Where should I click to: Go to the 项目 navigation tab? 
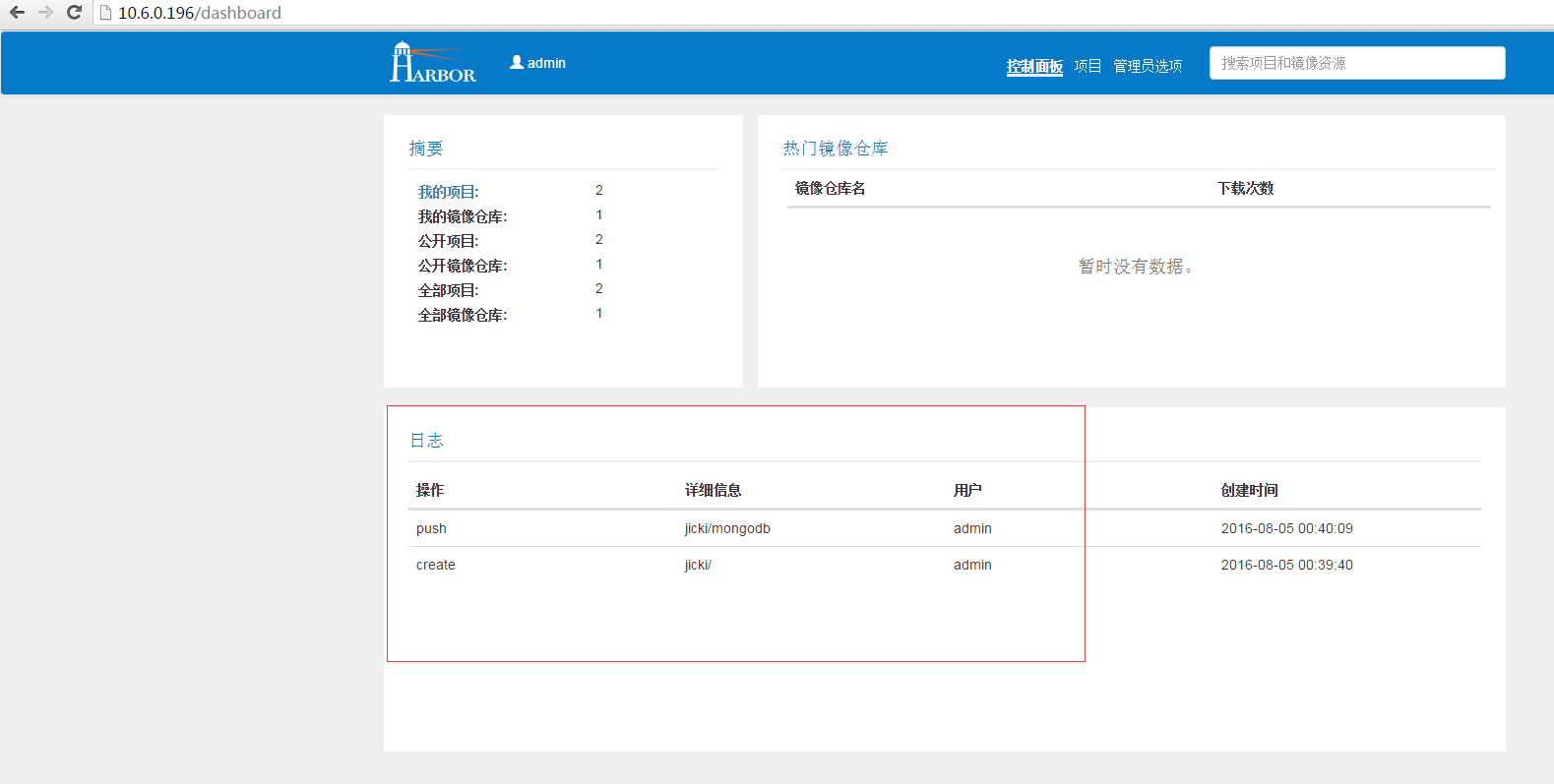1088,66
